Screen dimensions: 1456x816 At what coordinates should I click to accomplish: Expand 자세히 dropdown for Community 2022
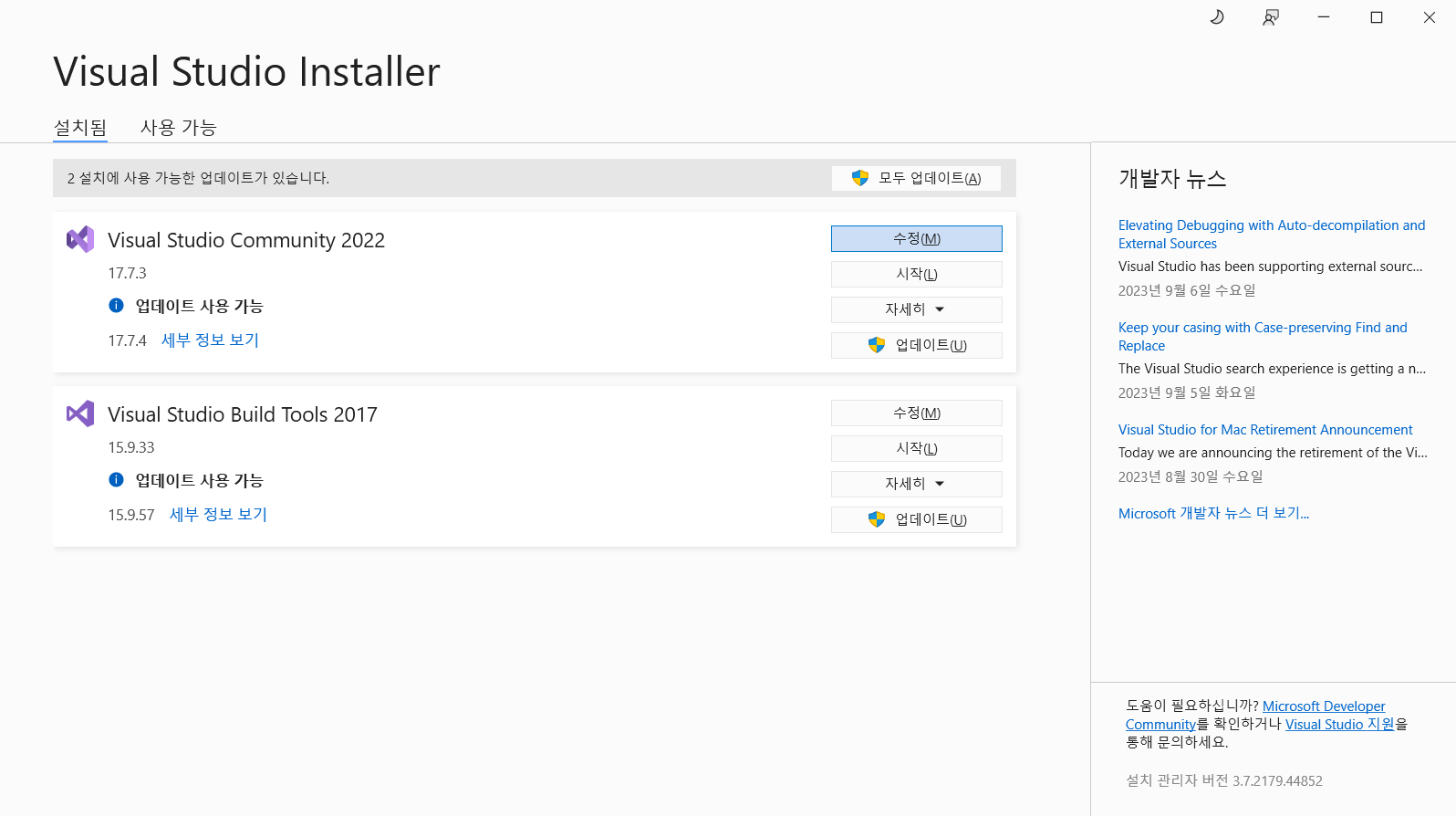pos(916,309)
